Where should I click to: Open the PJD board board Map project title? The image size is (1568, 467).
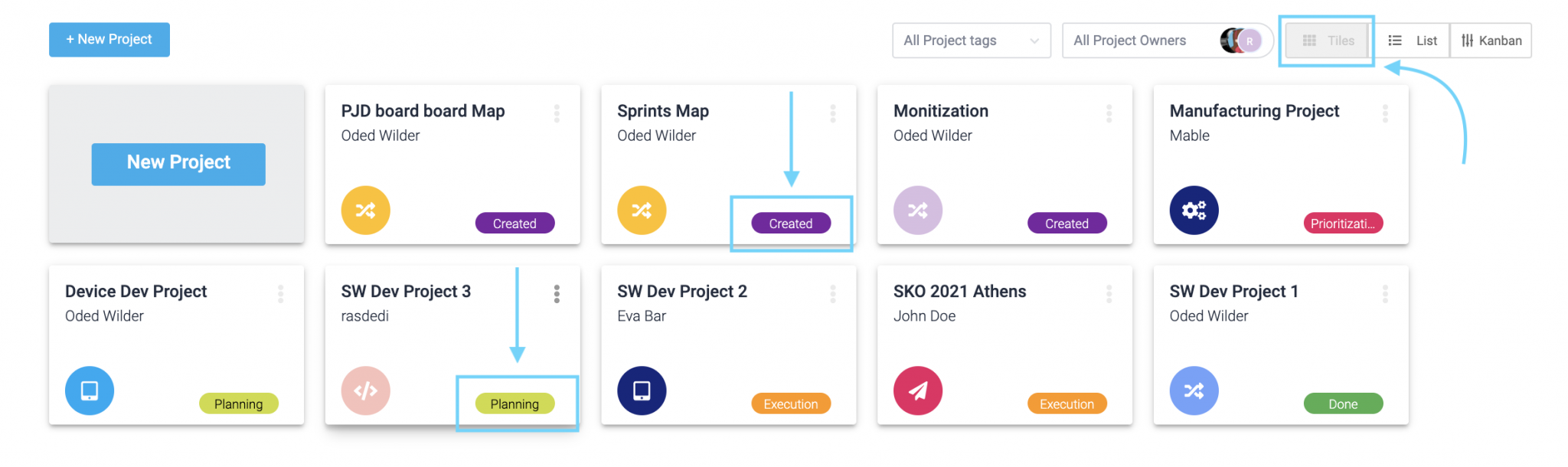[x=423, y=111]
